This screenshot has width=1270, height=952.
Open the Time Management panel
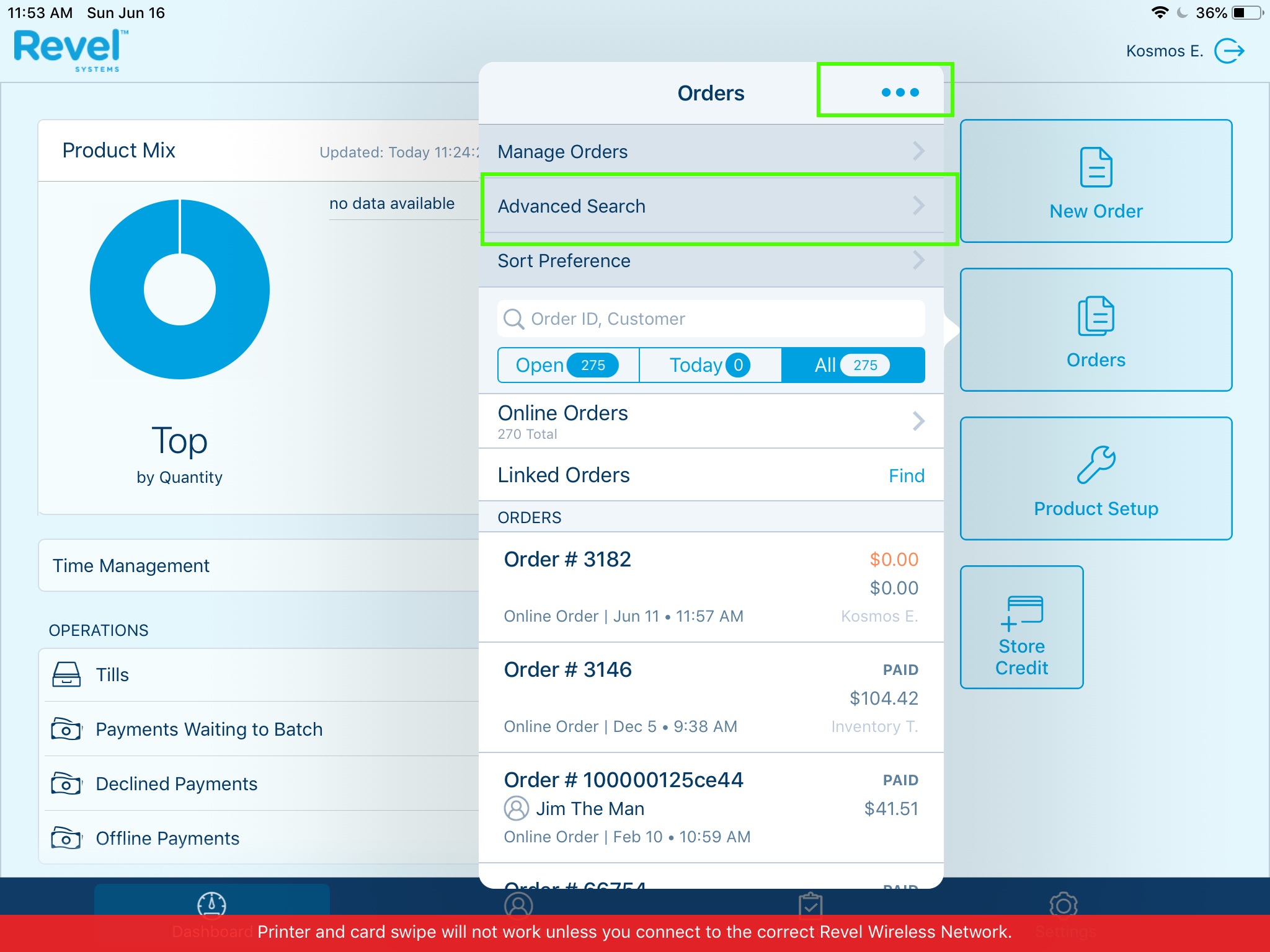coord(259,565)
